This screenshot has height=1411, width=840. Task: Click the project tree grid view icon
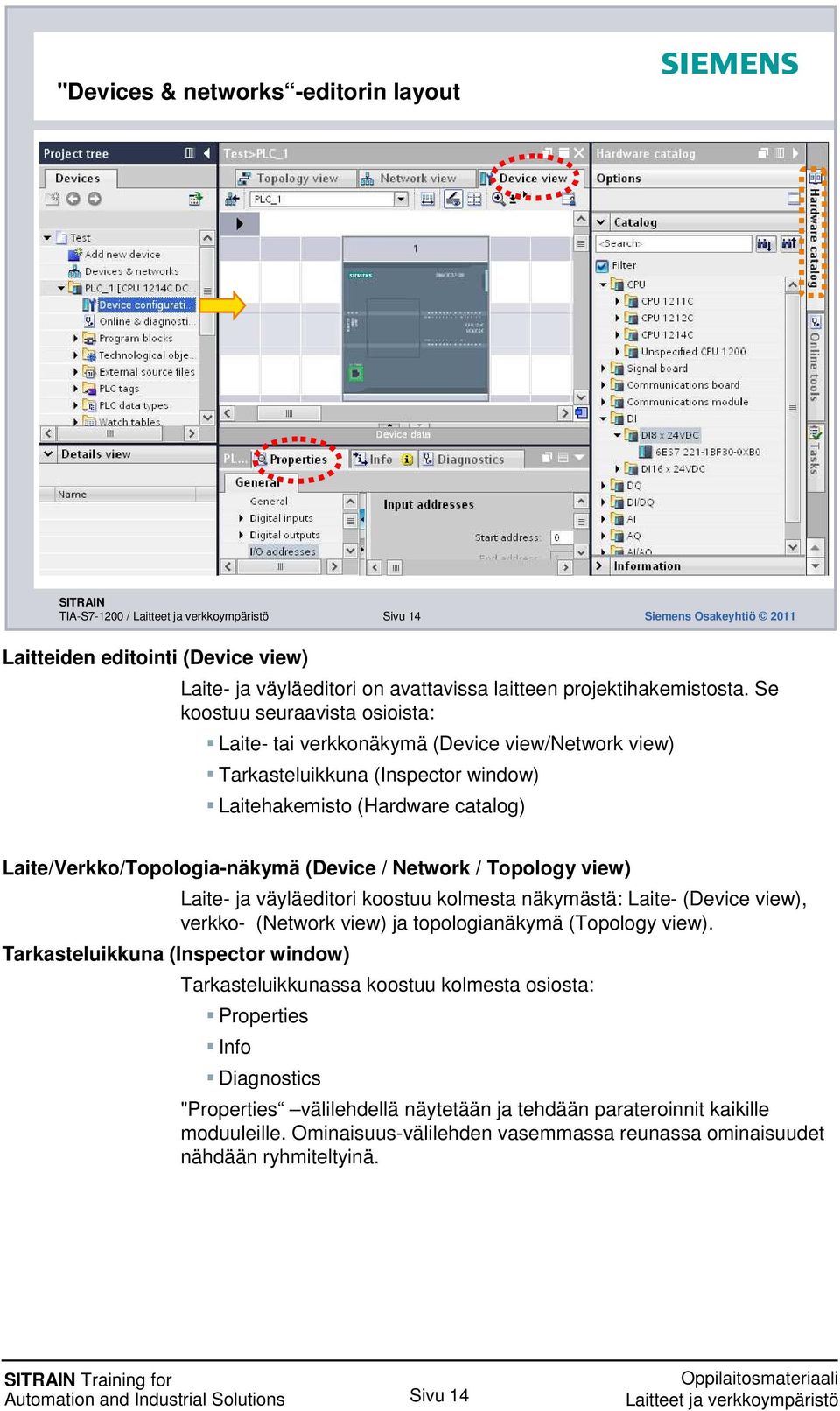[x=195, y=199]
